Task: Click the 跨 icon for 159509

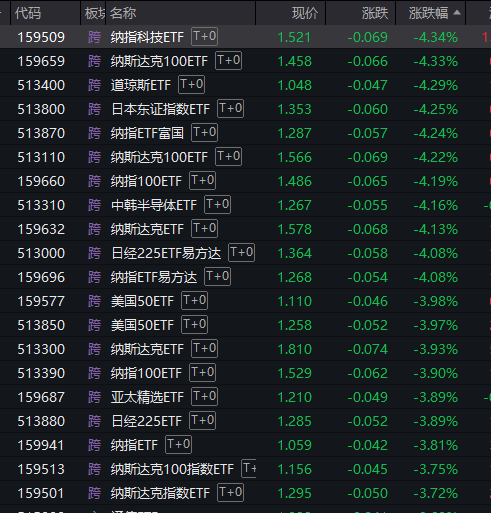Action: 94,37
